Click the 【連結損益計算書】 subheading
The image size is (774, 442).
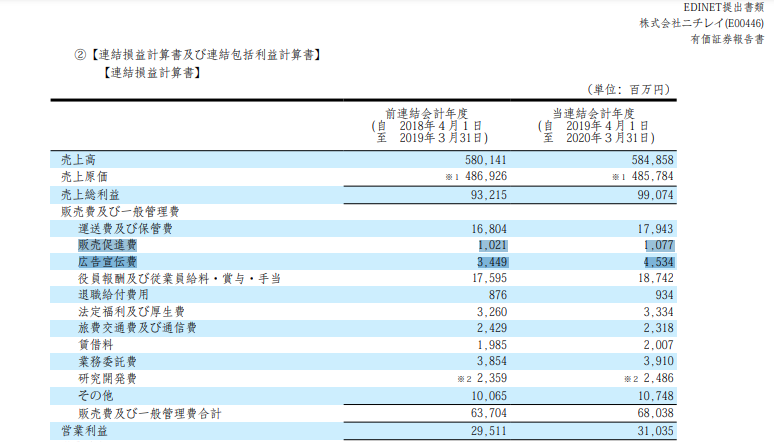(152, 73)
